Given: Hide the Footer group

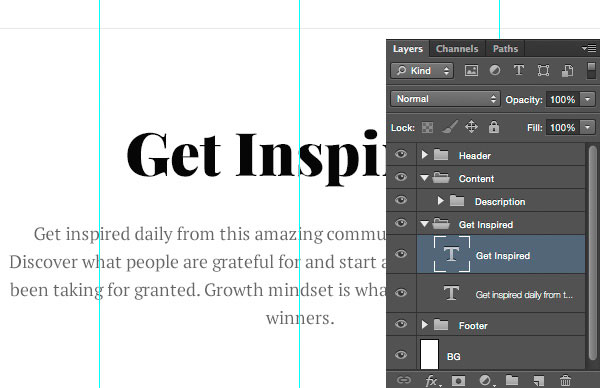Looking at the screenshot, I should pos(401,324).
